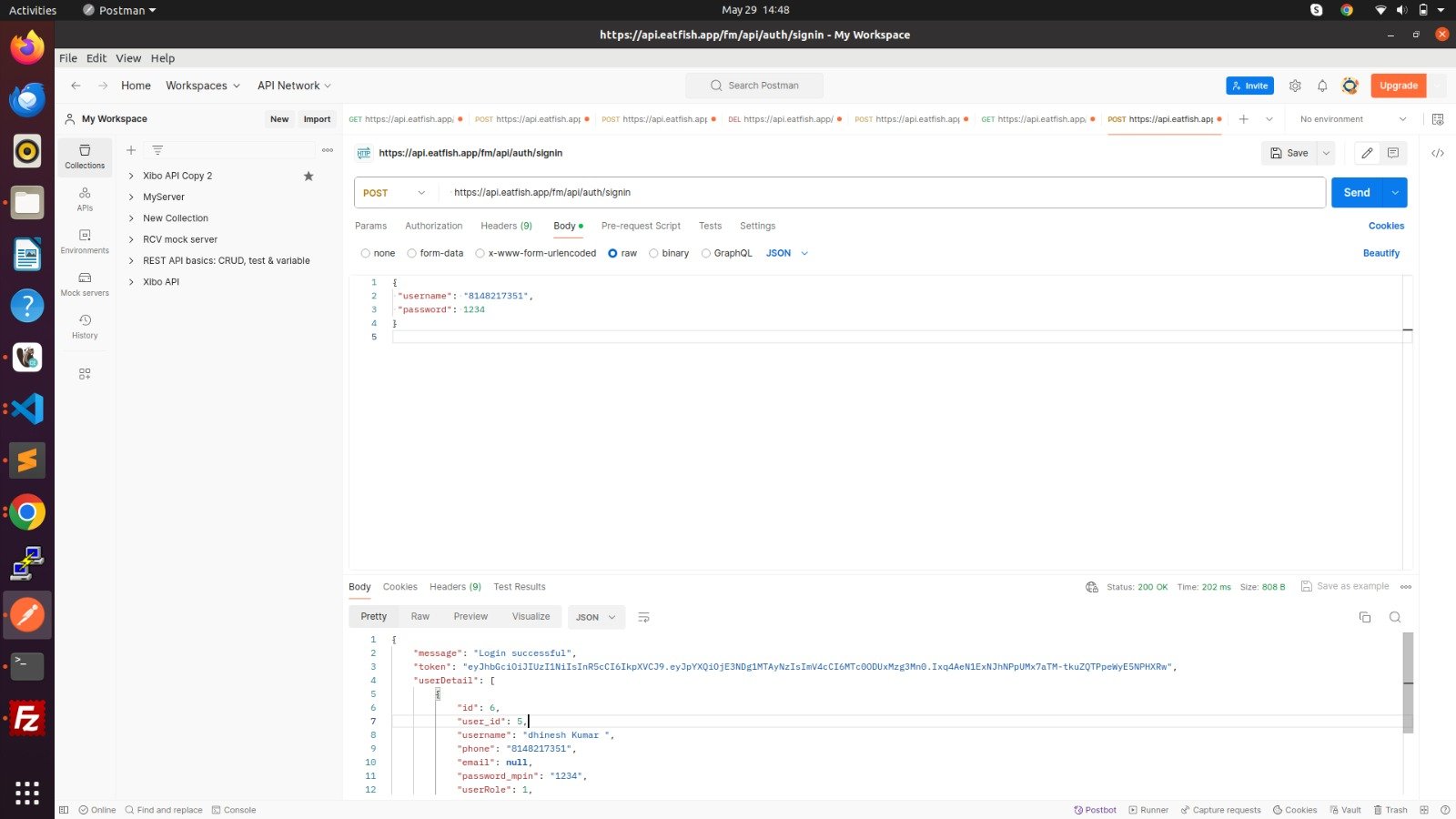Open the Collections sidebar panel
The height and width of the screenshot is (819, 1456).
[x=85, y=156]
